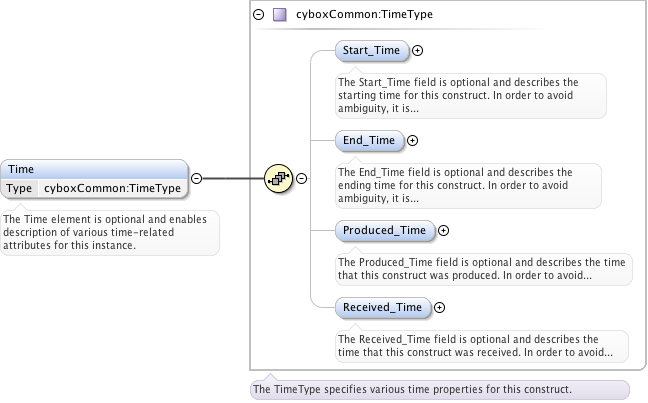Viewport: 648px width, 403px height.
Task: Expand the Start_Time element
Action: click(418, 50)
